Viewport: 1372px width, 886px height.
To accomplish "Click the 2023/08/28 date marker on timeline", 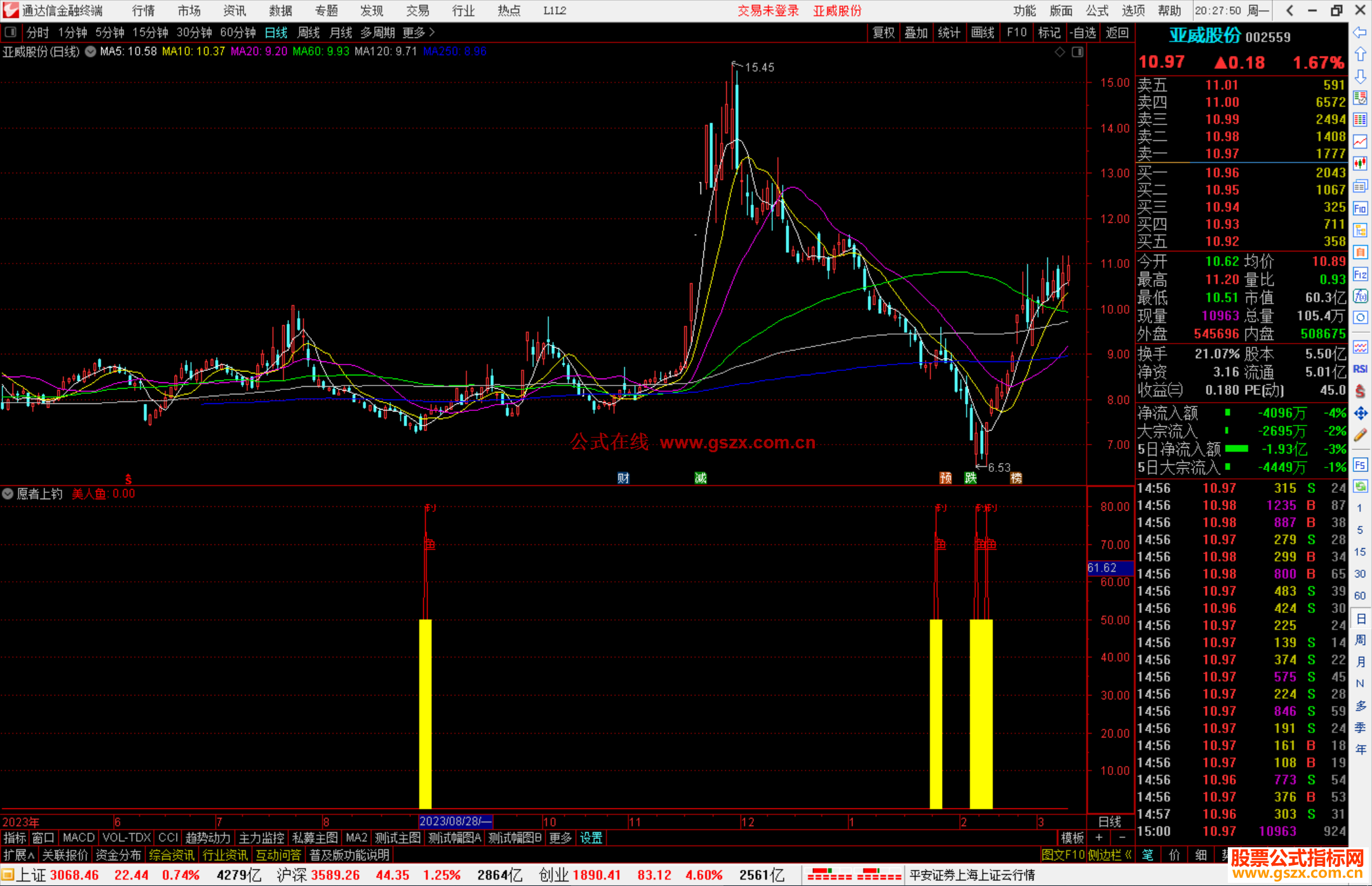I will point(455,821).
